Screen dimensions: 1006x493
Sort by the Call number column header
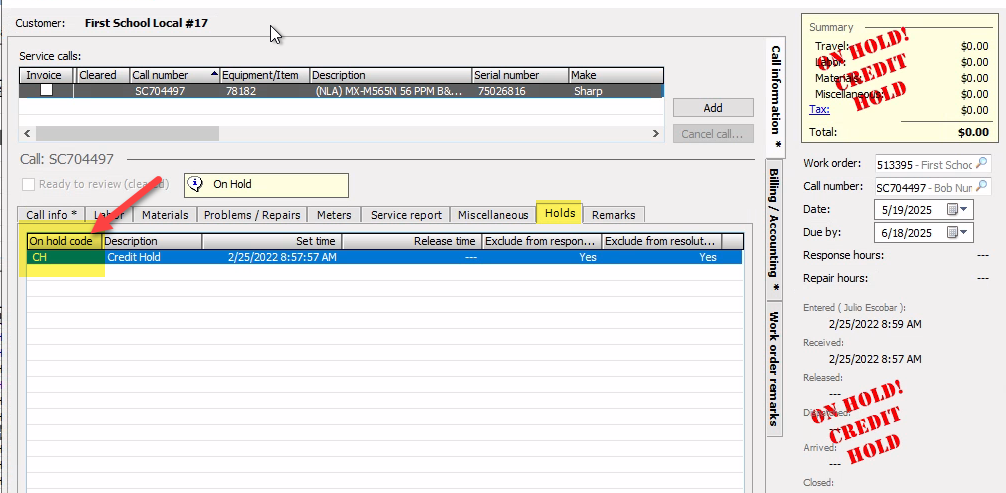[175, 75]
